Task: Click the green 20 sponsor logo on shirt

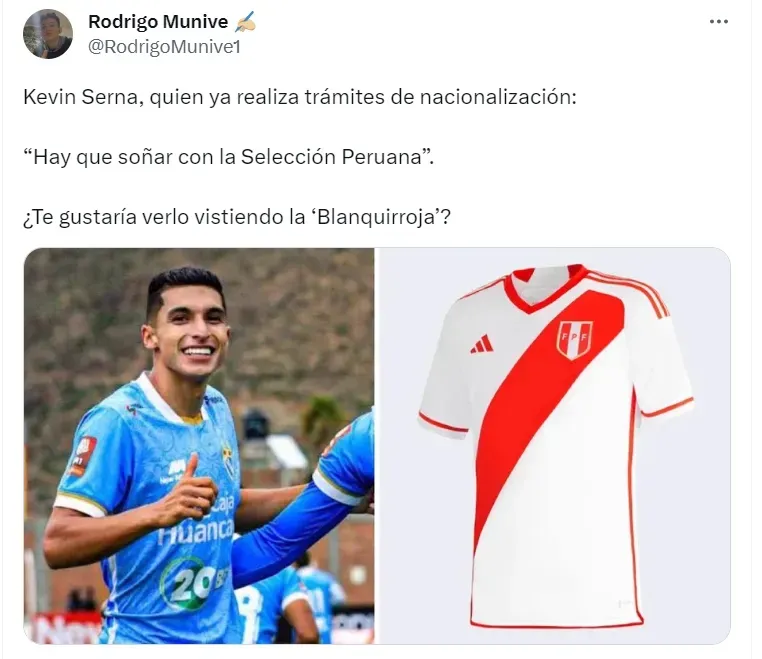Action: click(x=191, y=583)
